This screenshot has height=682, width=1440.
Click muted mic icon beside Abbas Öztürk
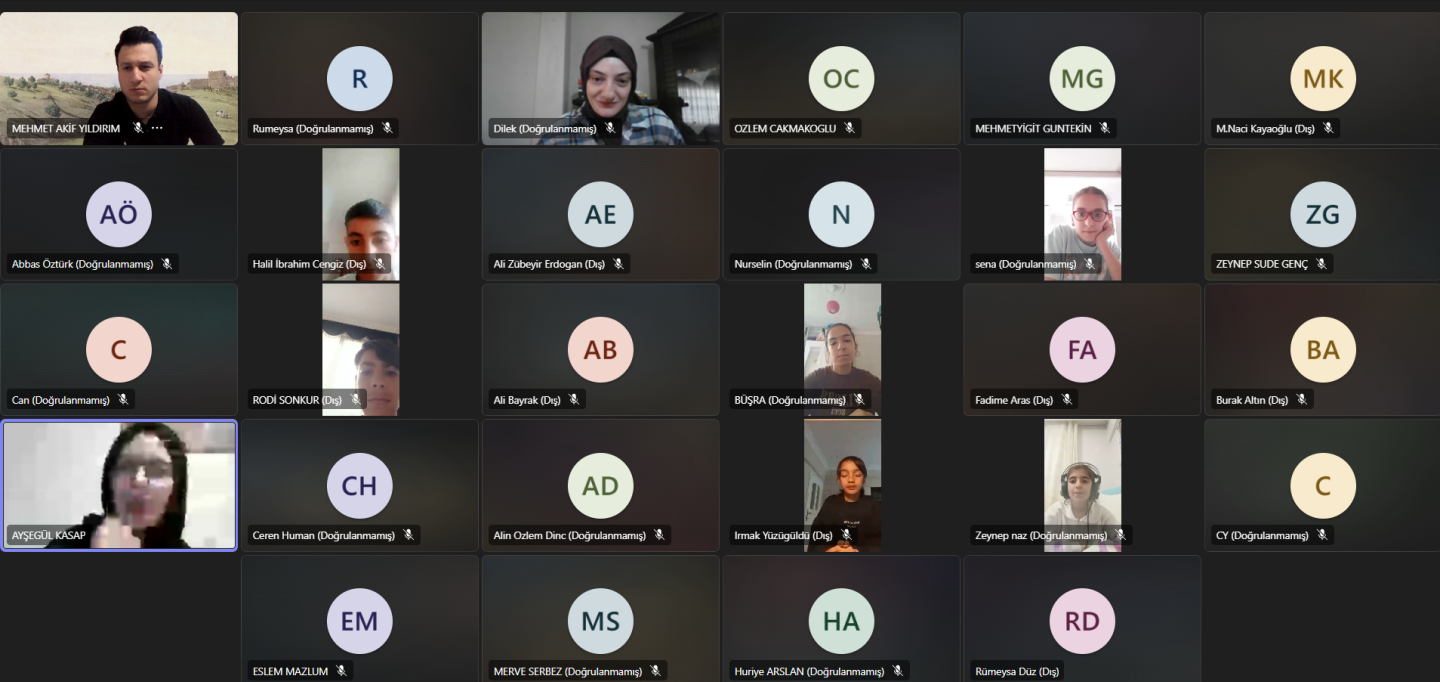point(167,264)
